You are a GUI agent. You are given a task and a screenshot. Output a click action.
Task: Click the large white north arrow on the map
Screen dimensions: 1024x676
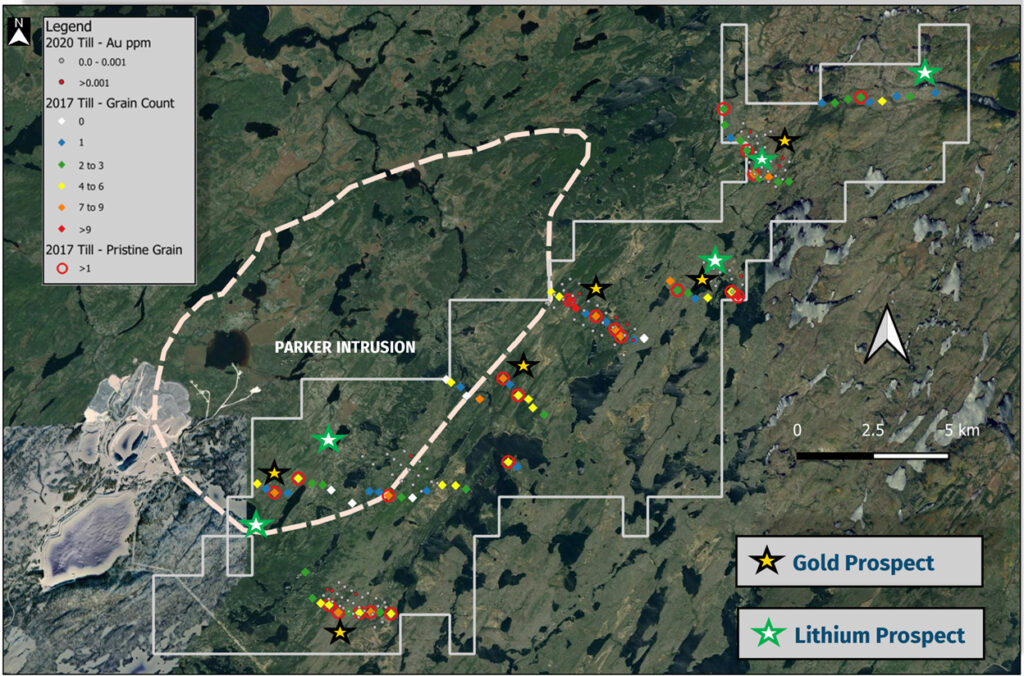(886, 336)
